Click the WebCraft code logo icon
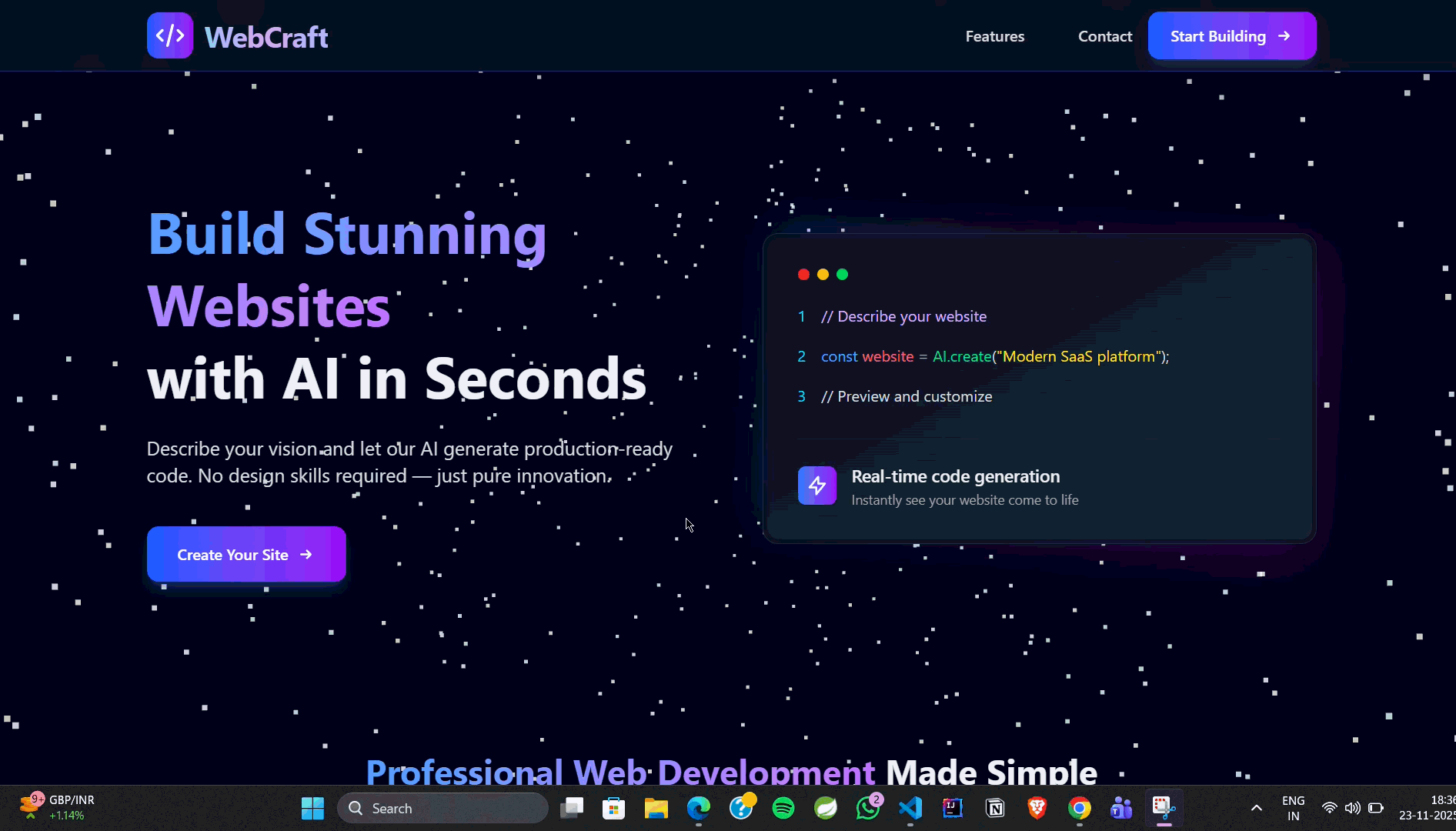This screenshot has width=1456, height=831. tap(170, 35)
